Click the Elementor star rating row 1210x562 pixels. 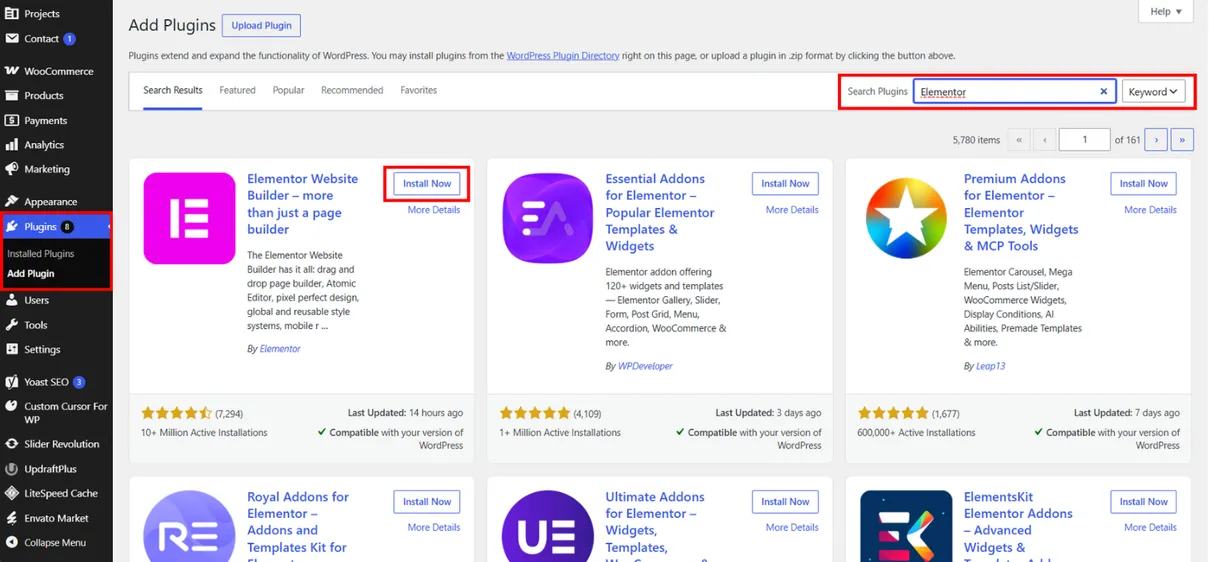[177, 413]
